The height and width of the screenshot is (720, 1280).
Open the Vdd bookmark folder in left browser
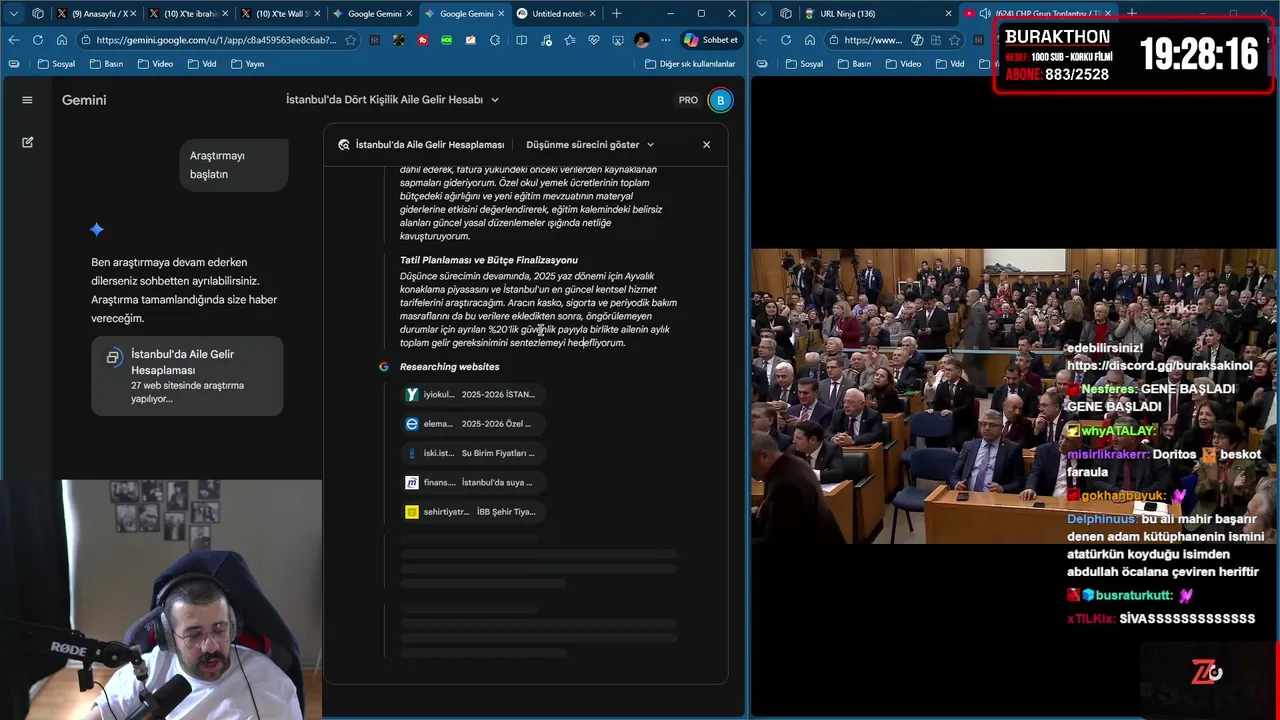[203, 64]
